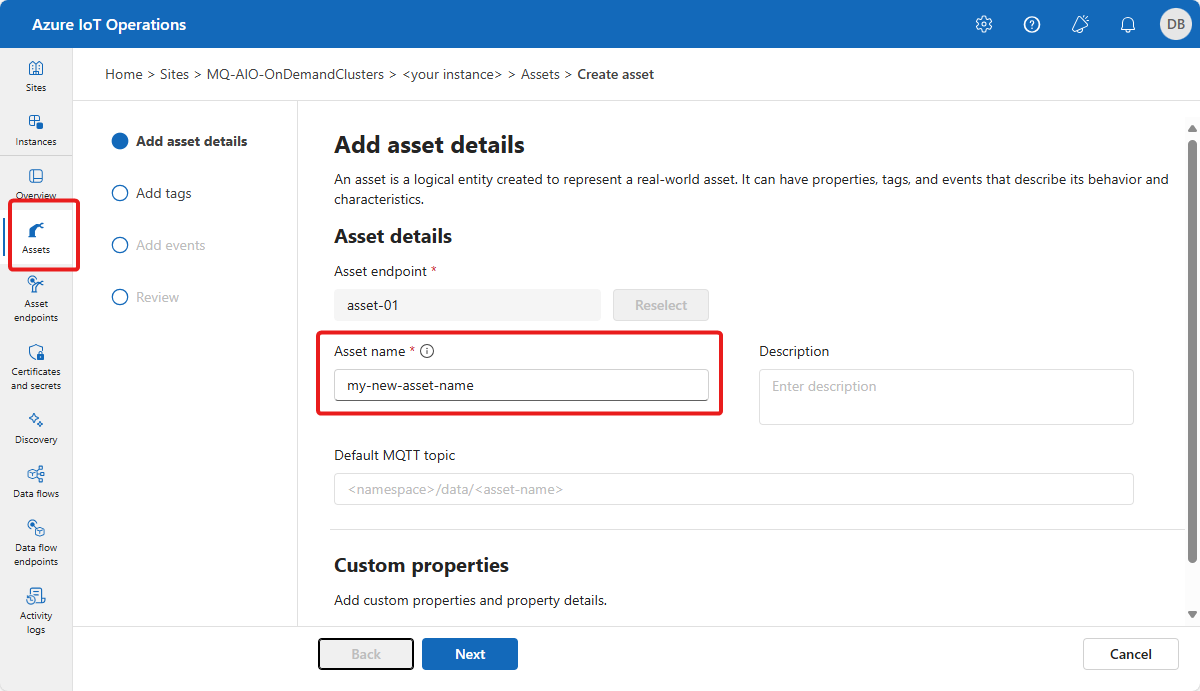Open the Help question mark icon
The width and height of the screenshot is (1200, 691).
tap(1032, 24)
